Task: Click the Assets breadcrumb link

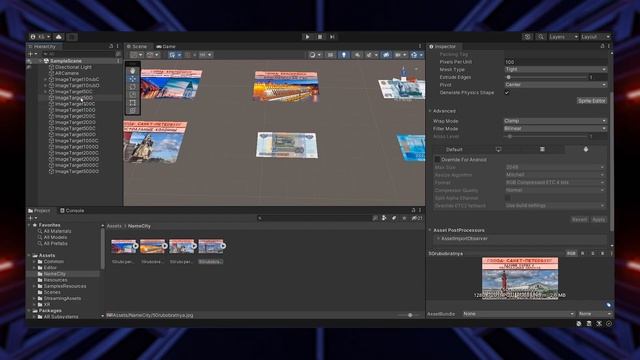Action: pyautogui.click(x=114, y=226)
